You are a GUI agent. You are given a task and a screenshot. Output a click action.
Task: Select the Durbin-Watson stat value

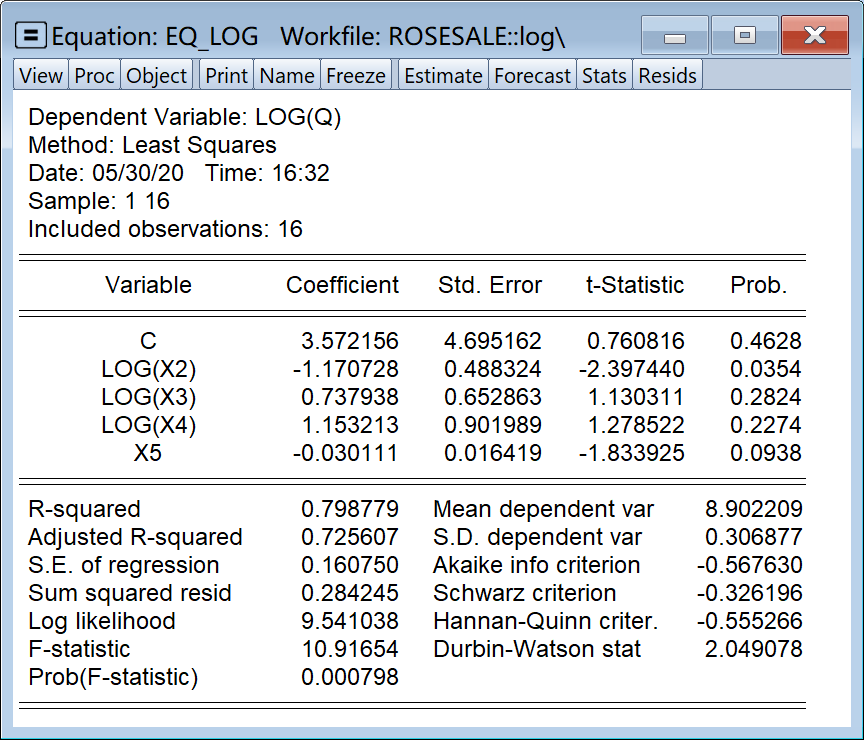click(755, 649)
